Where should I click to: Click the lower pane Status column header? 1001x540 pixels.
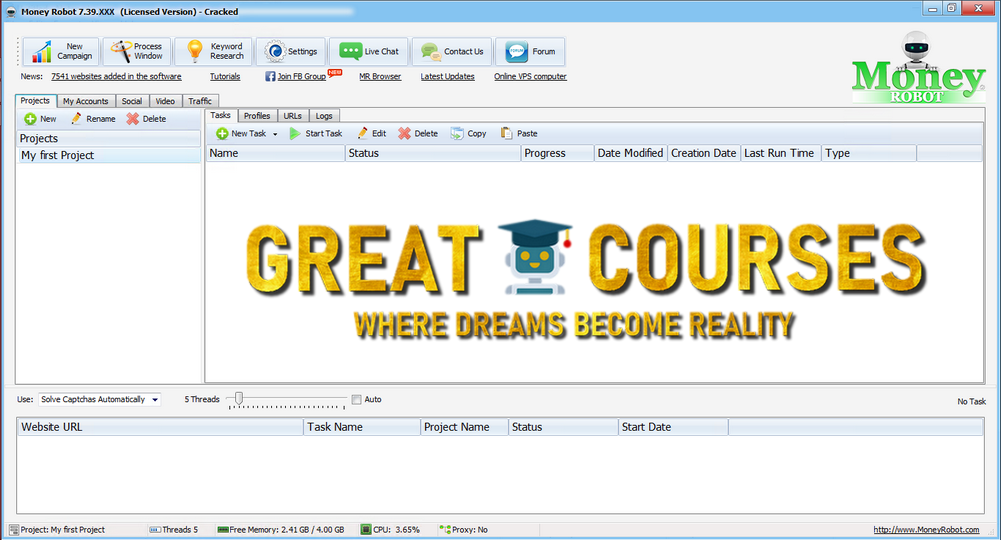[563, 427]
